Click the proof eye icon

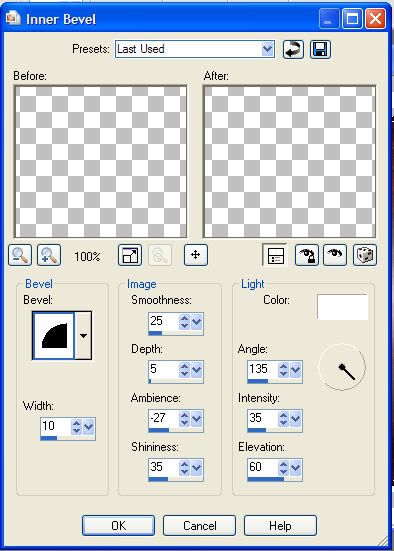[335, 255]
